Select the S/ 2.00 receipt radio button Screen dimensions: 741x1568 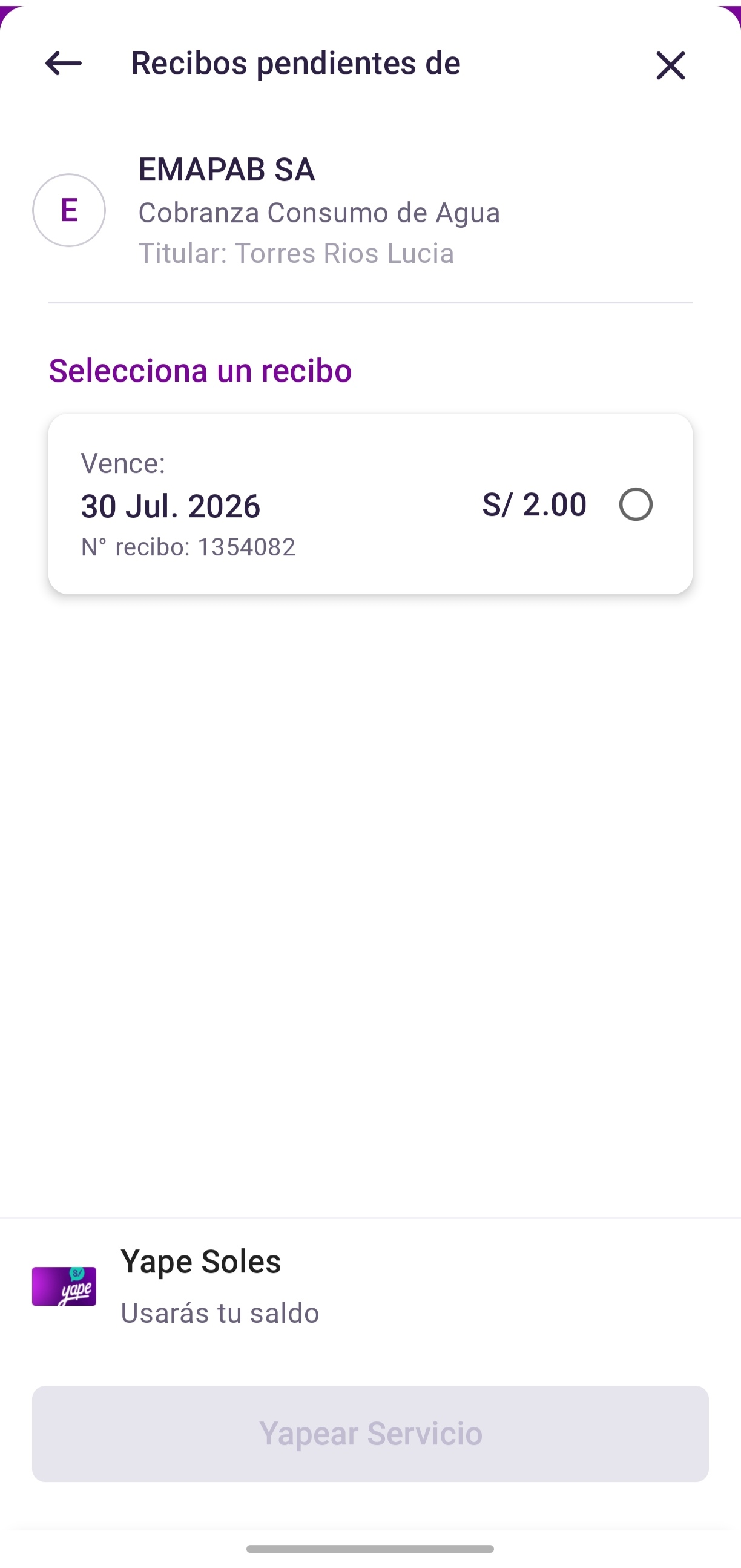coord(636,504)
